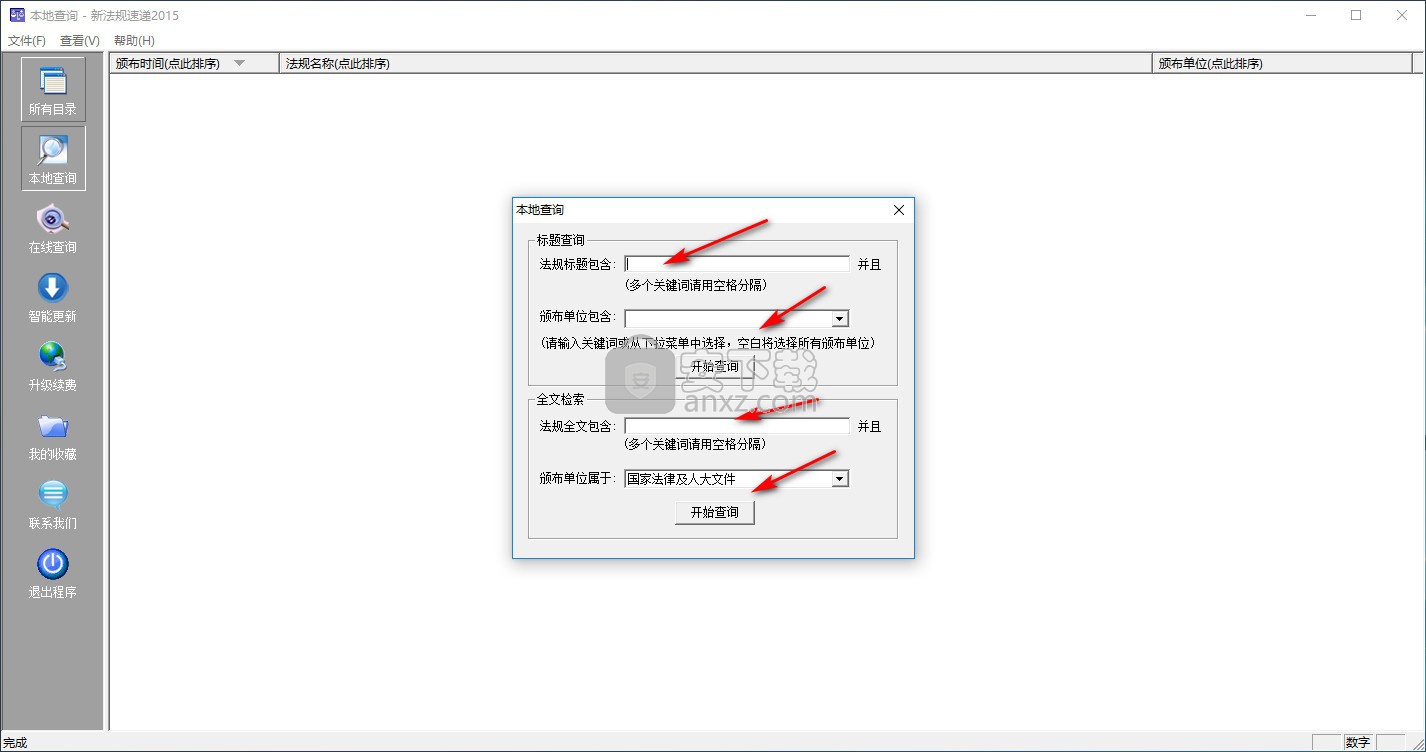Click 完成 status bar text
The width and height of the screenshot is (1426, 752).
pyautogui.click(x=15, y=743)
